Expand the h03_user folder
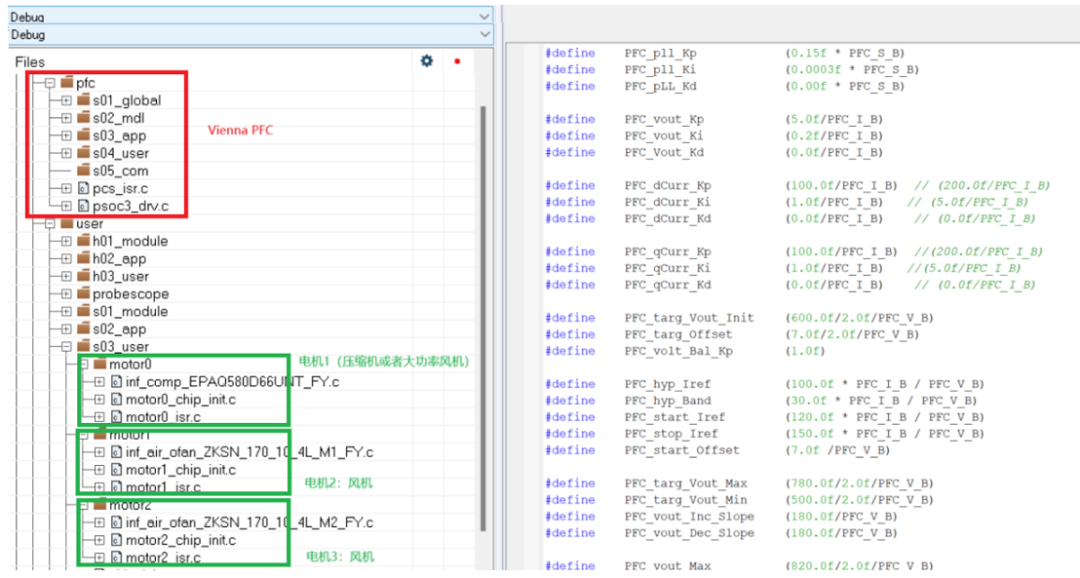The image size is (1080, 578). tap(66, 276)
